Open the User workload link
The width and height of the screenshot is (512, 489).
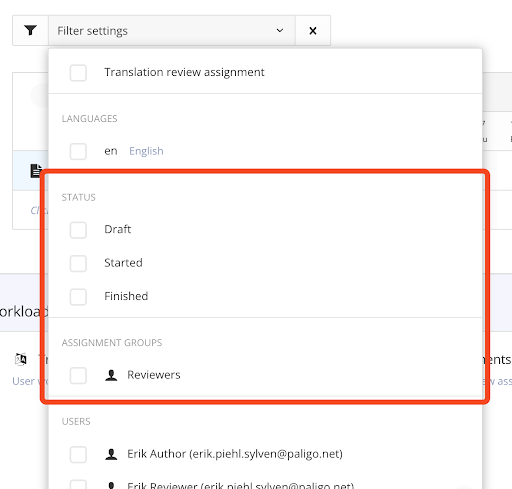30,381
